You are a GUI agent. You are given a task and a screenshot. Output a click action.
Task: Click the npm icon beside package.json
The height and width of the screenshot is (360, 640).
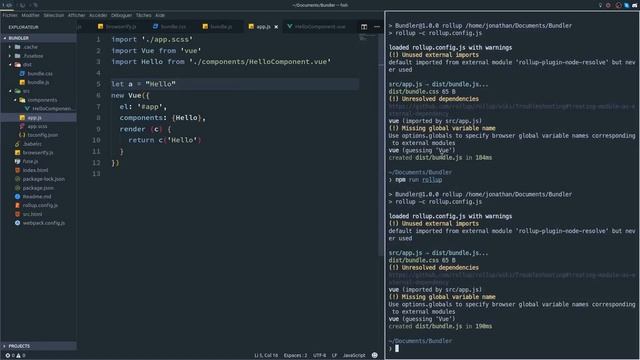pyautogui.click(x=18, y=188)
